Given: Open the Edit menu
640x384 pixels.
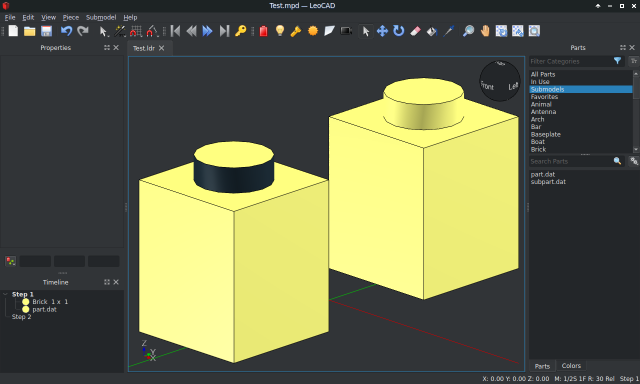Looking at the screenshot, I should 28,17.
